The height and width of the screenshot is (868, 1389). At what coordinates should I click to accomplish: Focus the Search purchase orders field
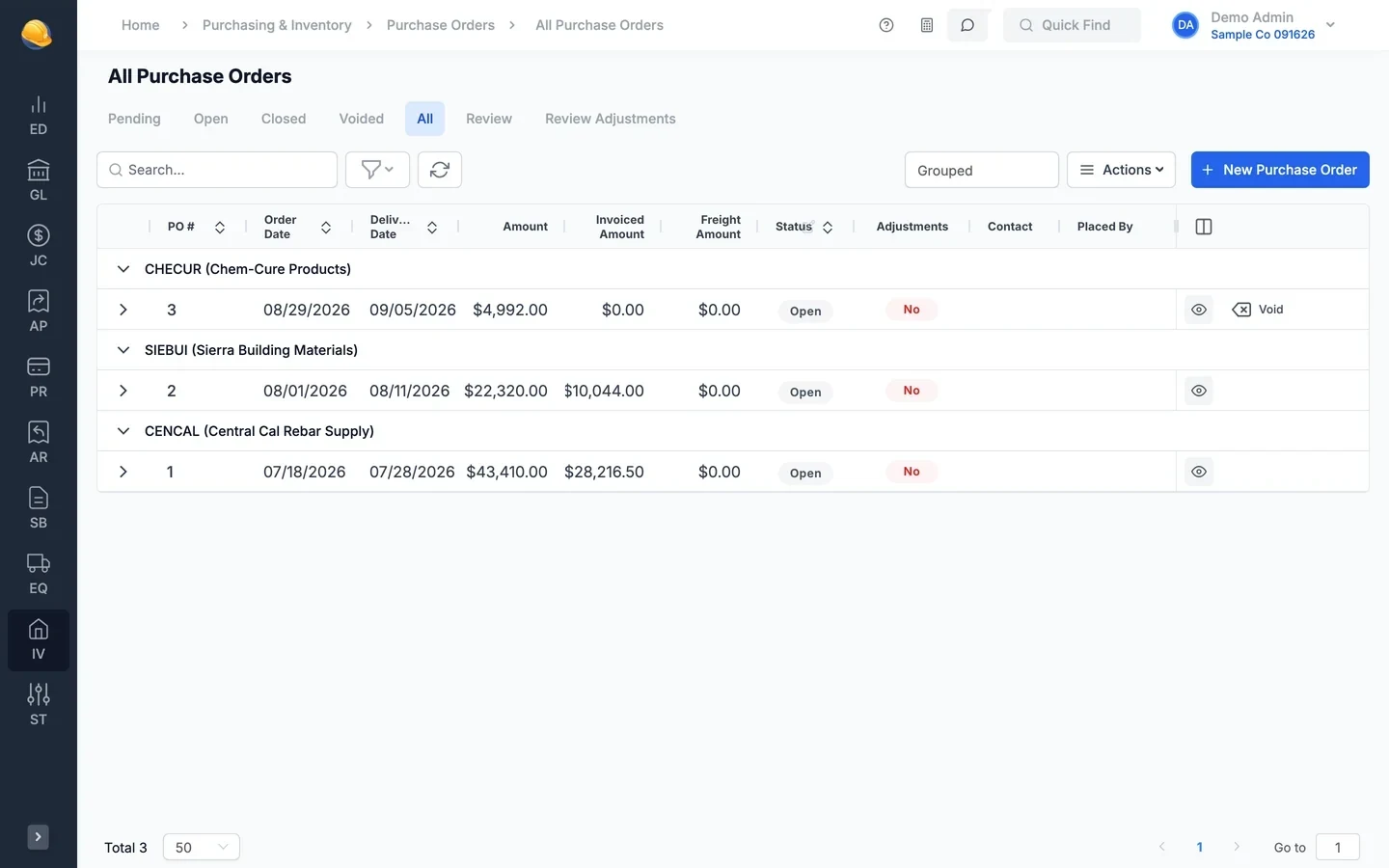click(217, 170)
